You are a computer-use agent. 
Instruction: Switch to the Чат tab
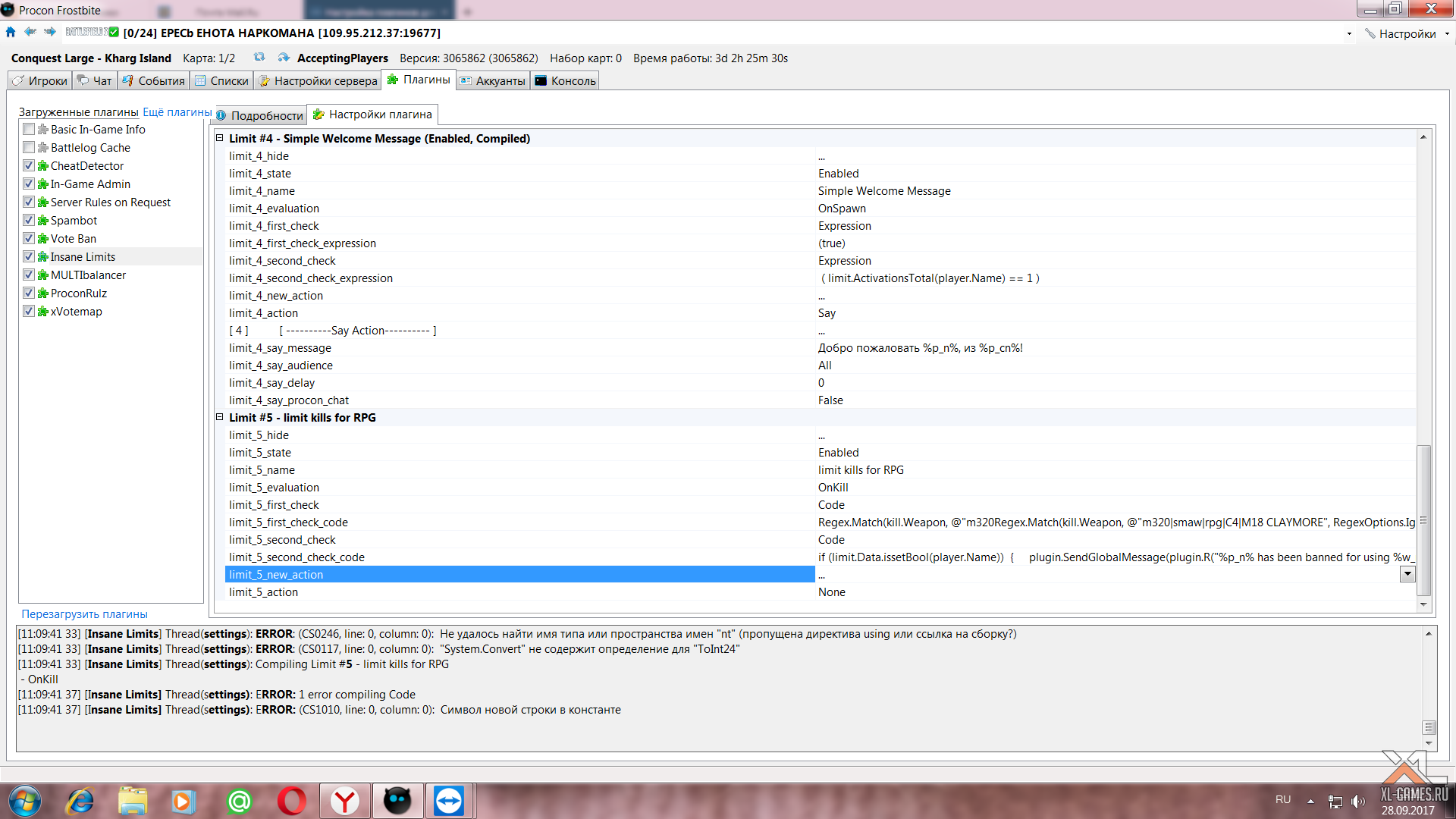[95, 80]
